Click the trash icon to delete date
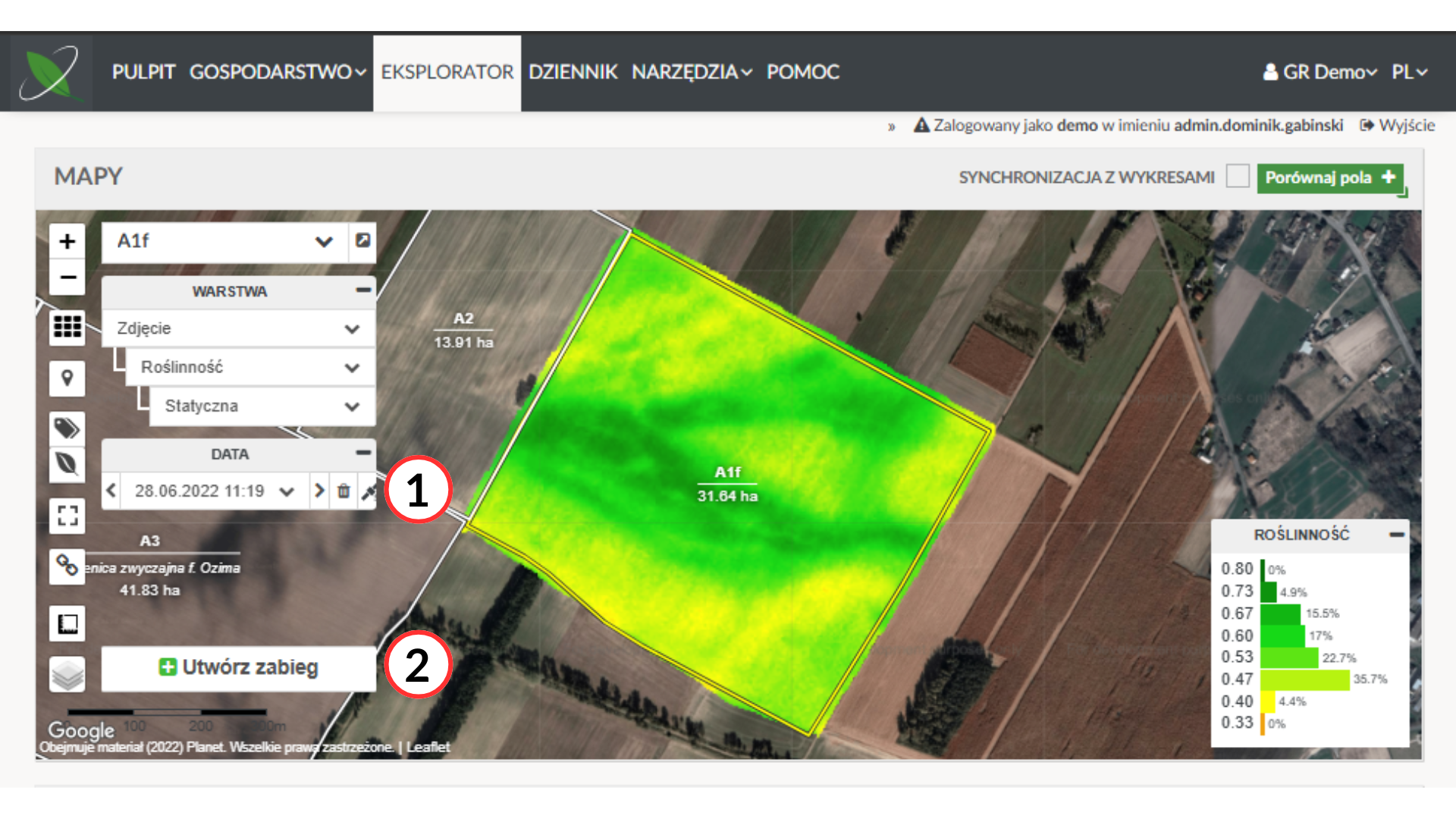This screenshot has width=1456, height=819. tap(344, 491)
